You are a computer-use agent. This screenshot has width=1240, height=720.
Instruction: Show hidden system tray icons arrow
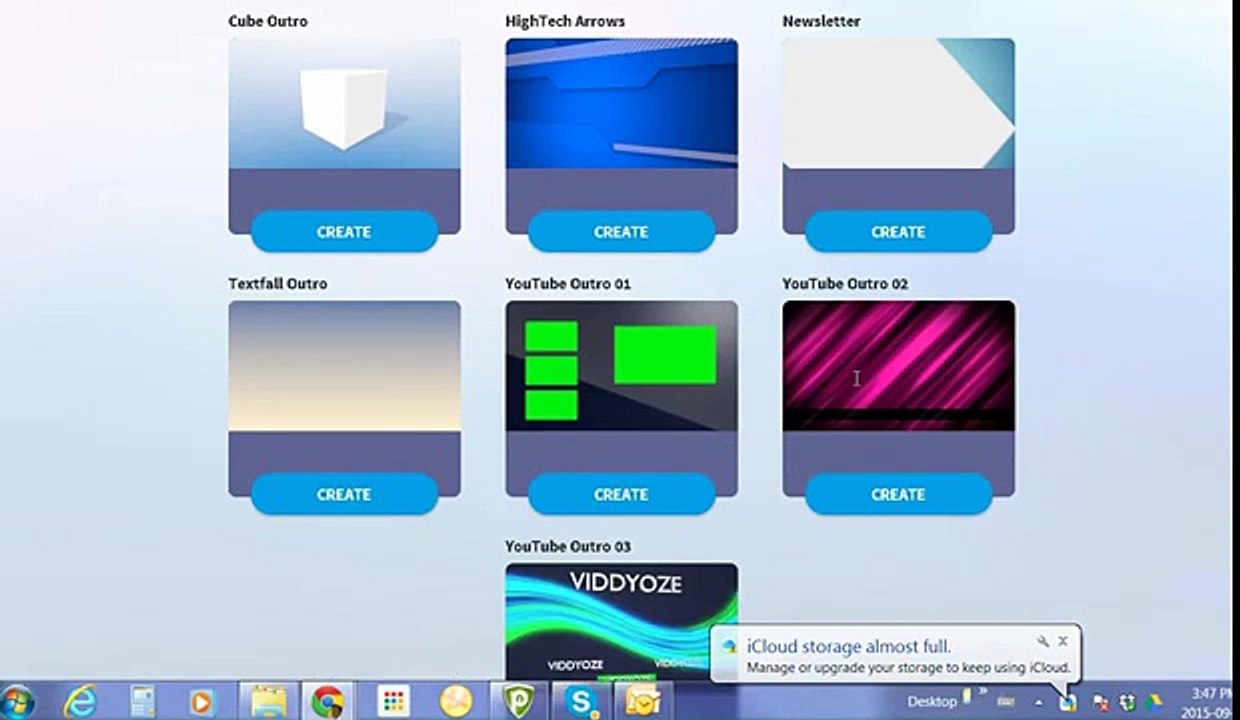pos(1039,703)
